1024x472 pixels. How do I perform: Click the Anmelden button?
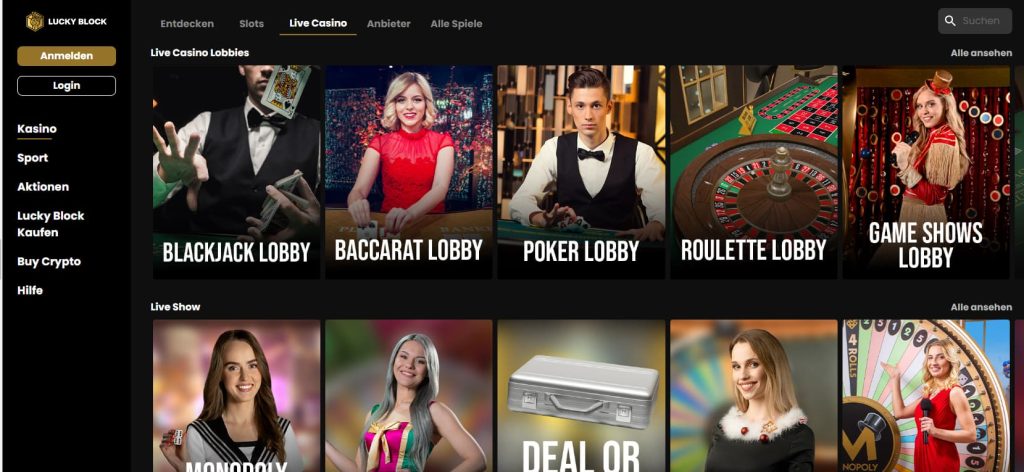[67, 56]
